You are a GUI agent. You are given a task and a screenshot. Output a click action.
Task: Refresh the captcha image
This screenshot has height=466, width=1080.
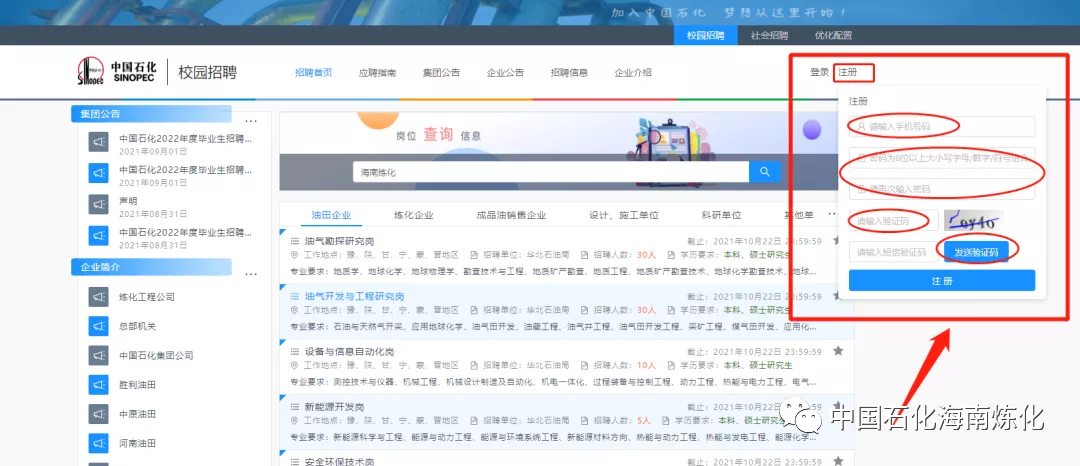pos(974,221)
